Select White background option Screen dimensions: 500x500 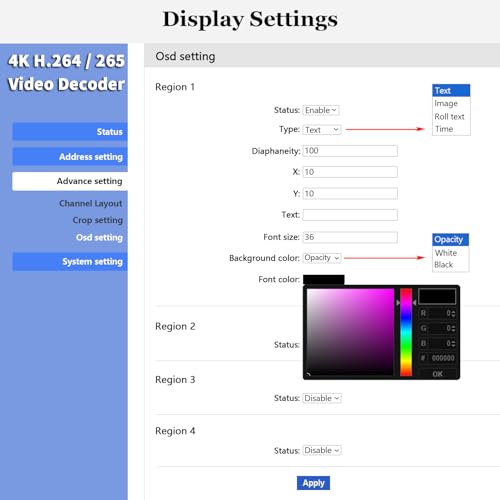pyautogui.click(x=451, y=253)
